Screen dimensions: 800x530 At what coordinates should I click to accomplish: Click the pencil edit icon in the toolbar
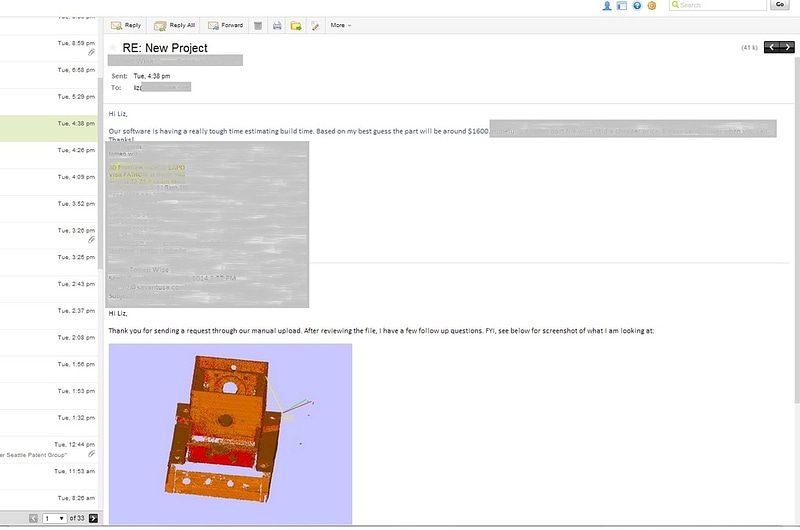point(315,25)
